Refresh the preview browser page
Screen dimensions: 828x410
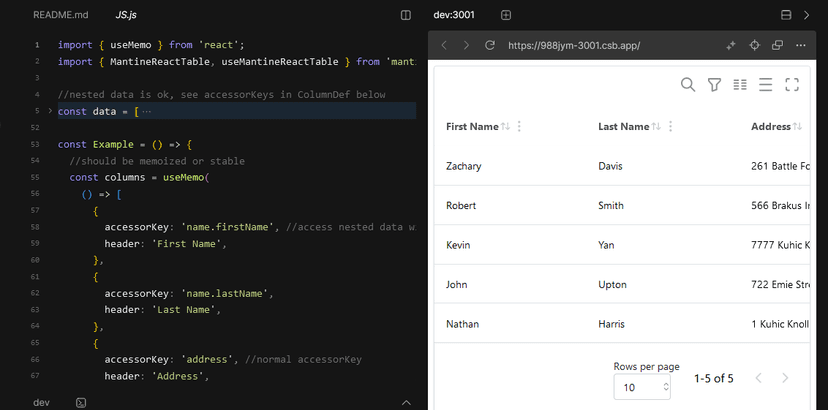(490, 45)
